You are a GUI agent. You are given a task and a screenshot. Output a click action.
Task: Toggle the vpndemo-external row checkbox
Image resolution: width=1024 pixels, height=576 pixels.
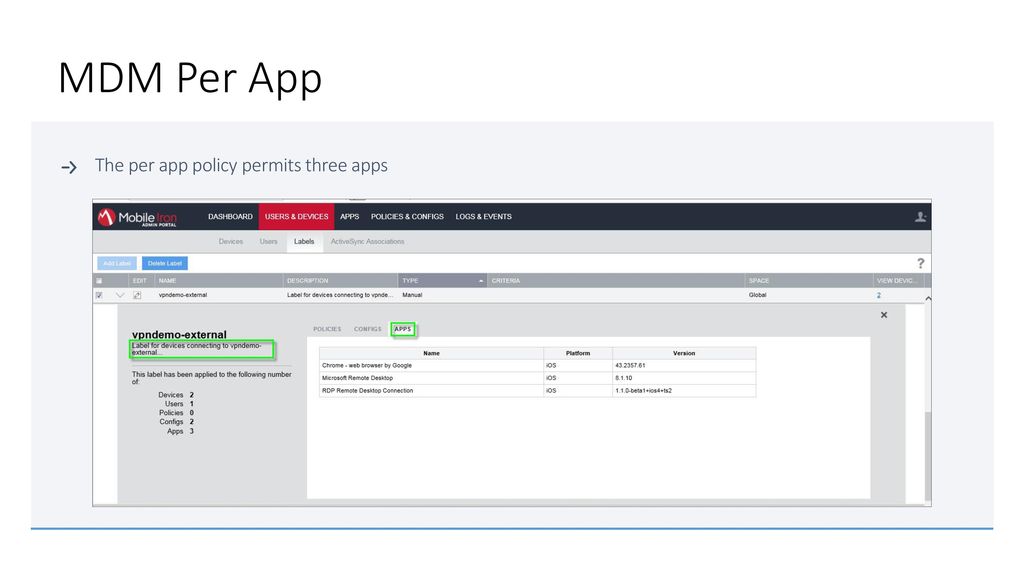click(99, 295)
